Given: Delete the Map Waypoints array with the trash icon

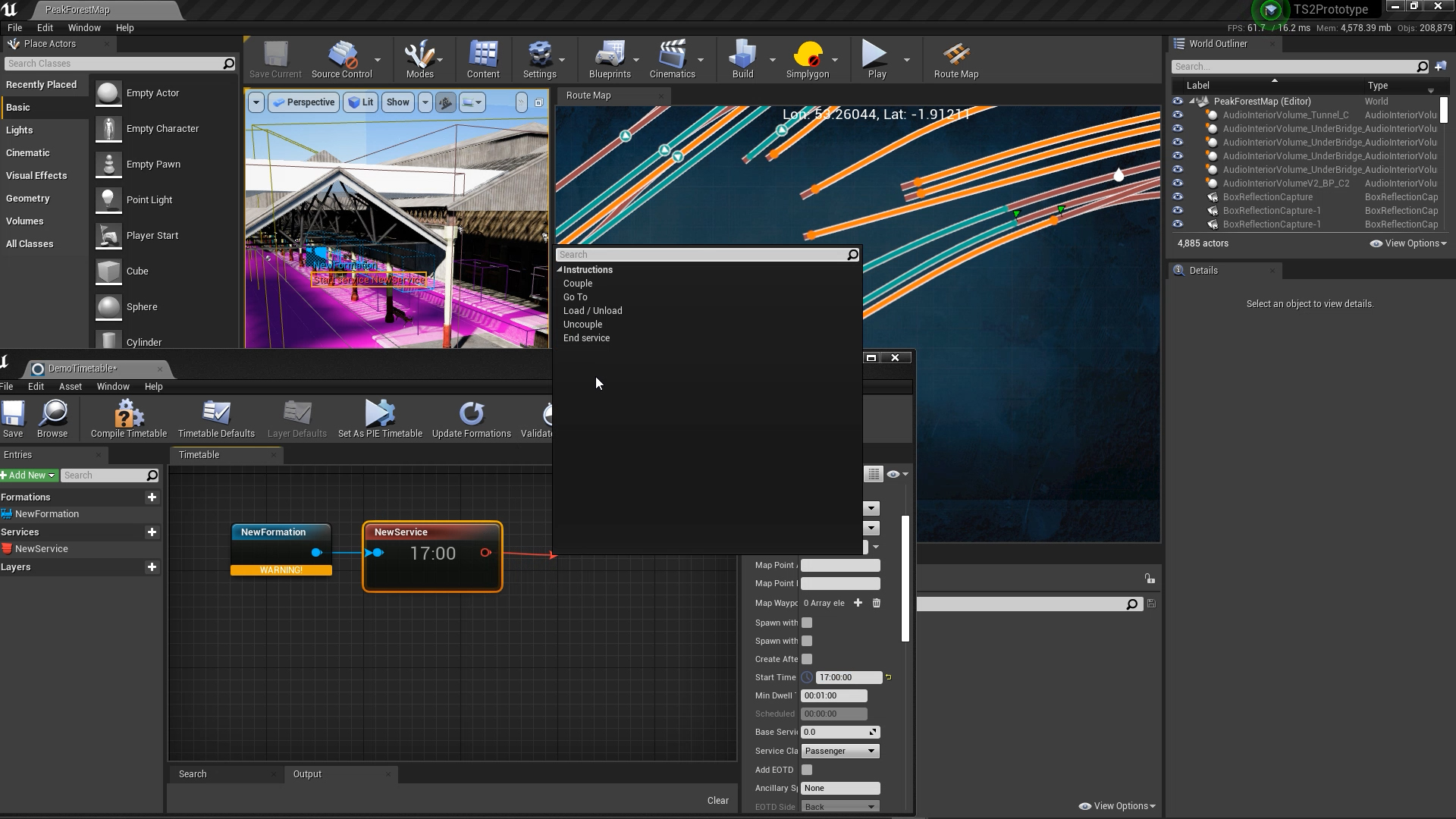Looking at the screenshot, I should pos(877,603).
